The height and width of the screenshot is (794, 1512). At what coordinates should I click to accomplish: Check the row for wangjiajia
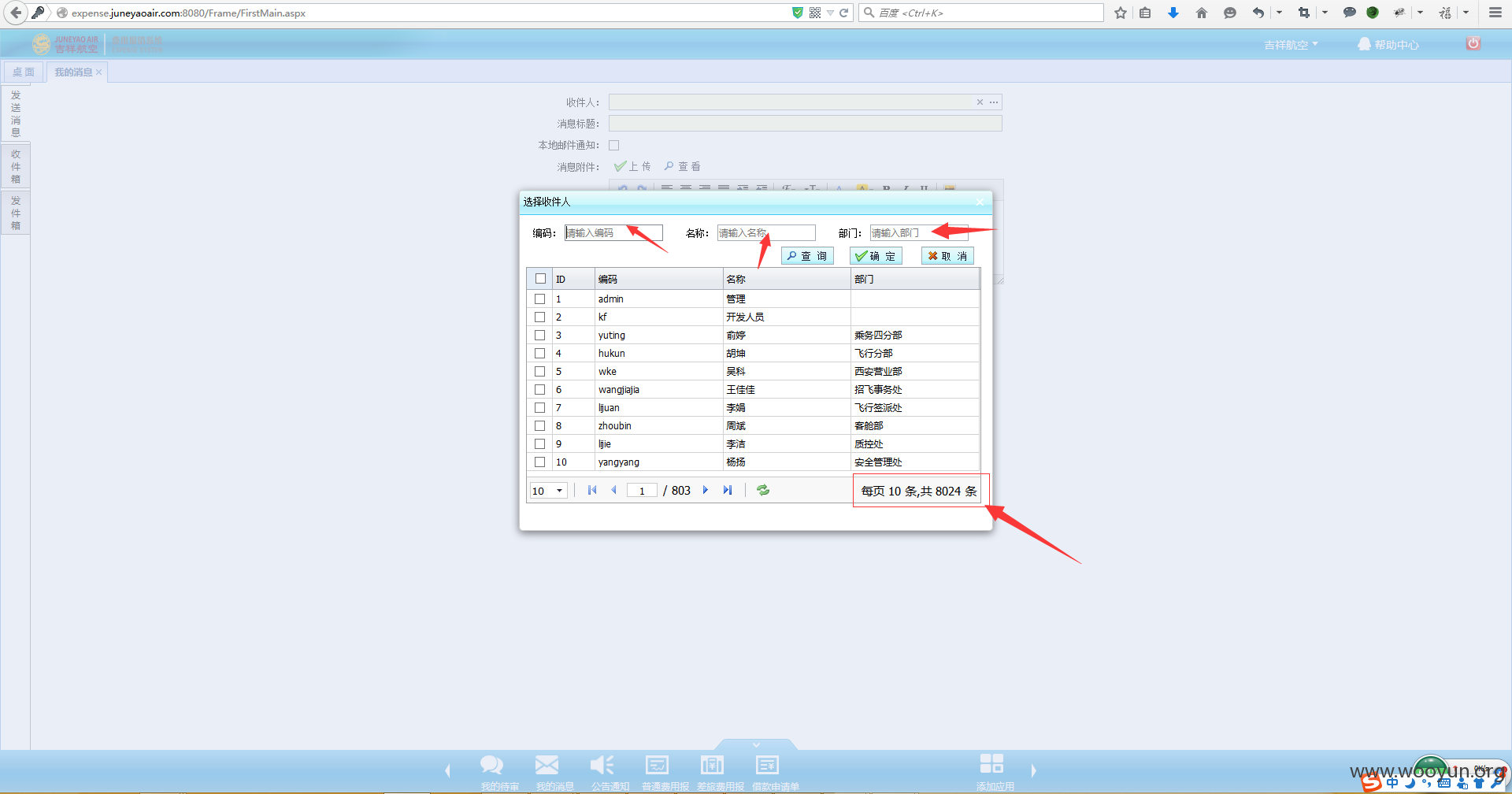tap(539, 390)
